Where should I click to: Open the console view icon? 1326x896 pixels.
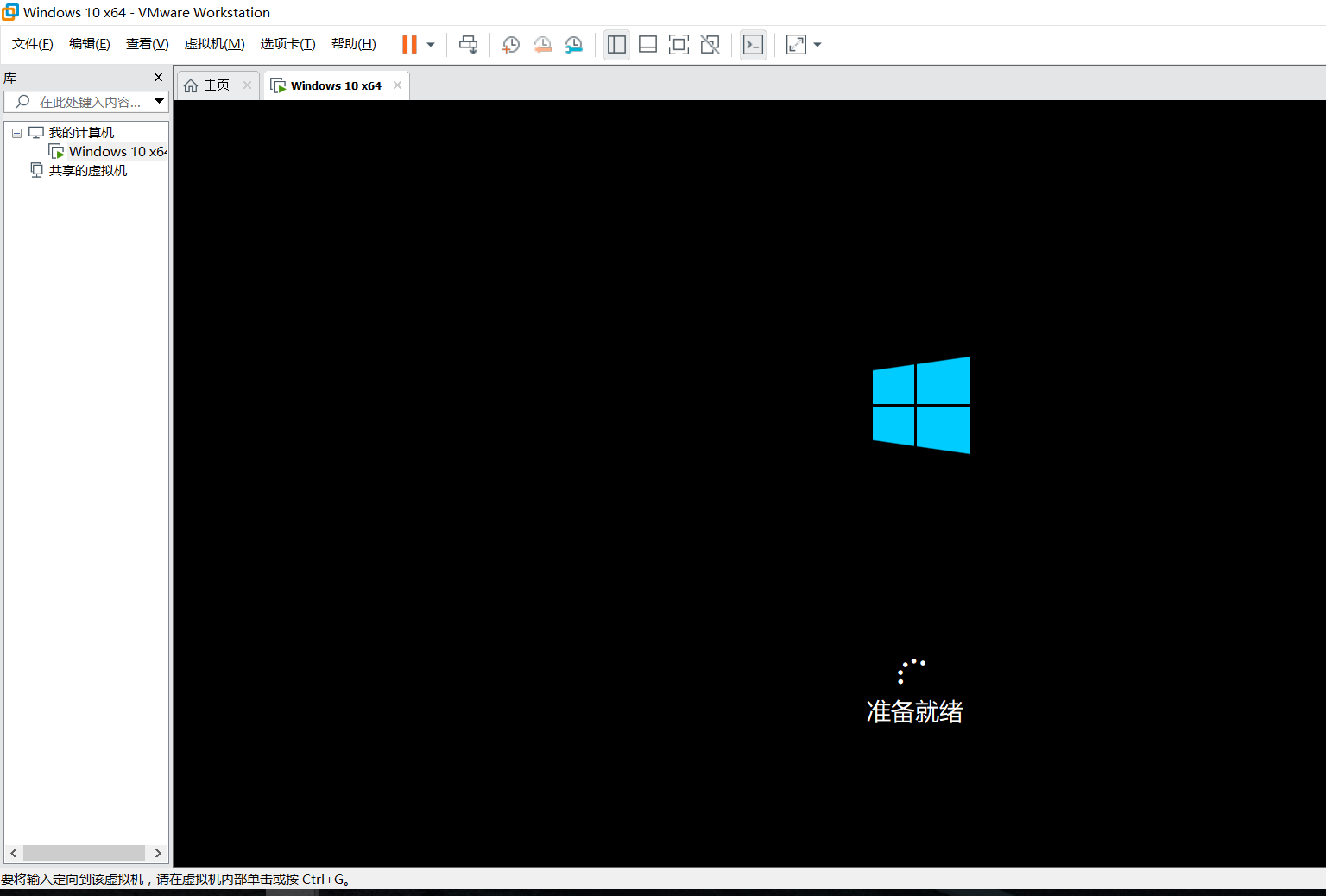click(x=753, y=45)
